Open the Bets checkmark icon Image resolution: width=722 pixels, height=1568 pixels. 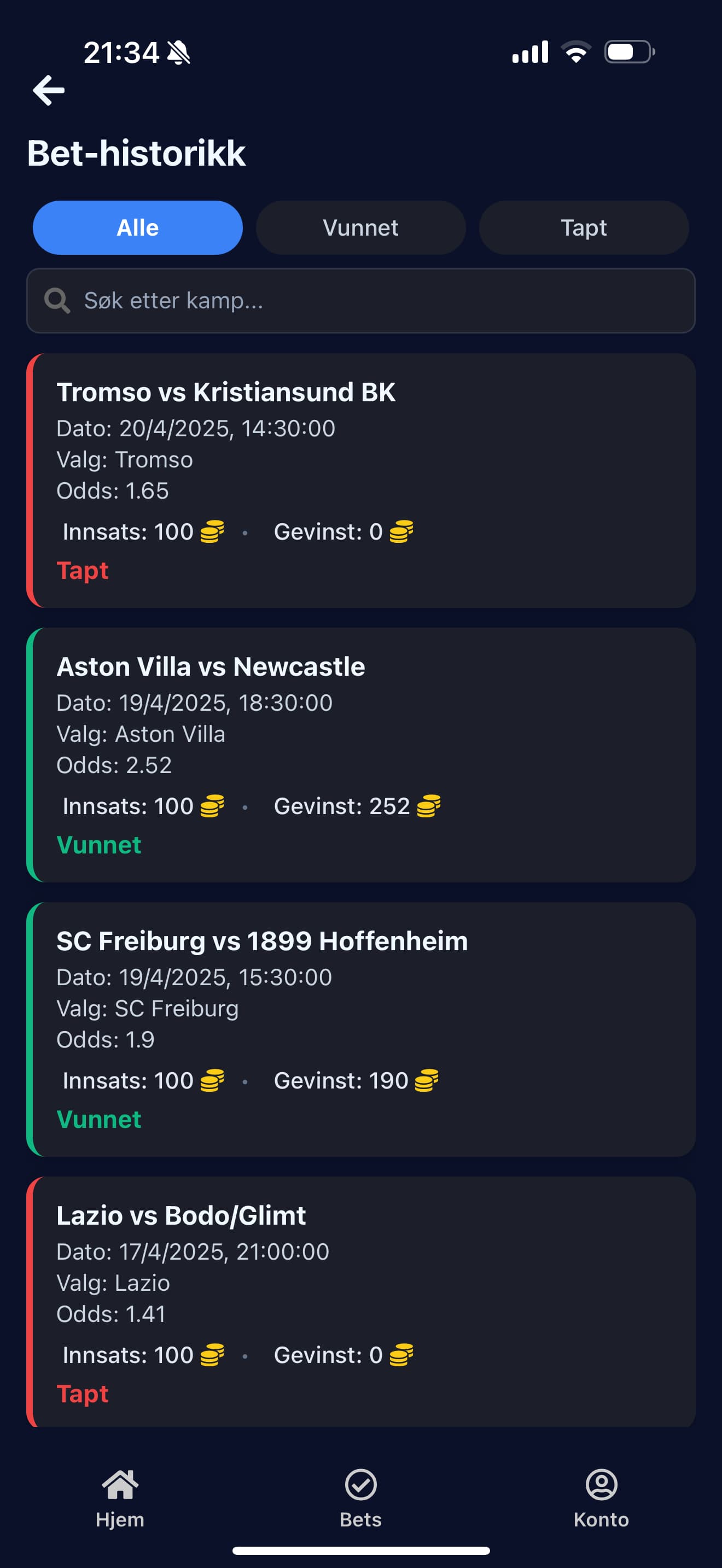pyautogui.click(x=361, y=1485)
